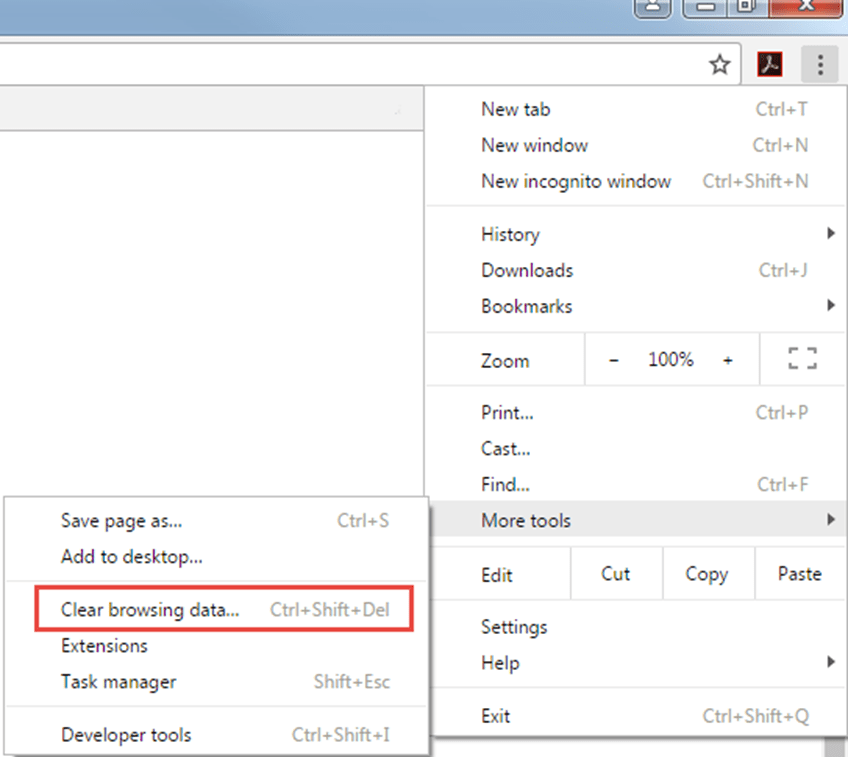
Task: Increase zoom with the plus button
Action: tap(728, 360)
